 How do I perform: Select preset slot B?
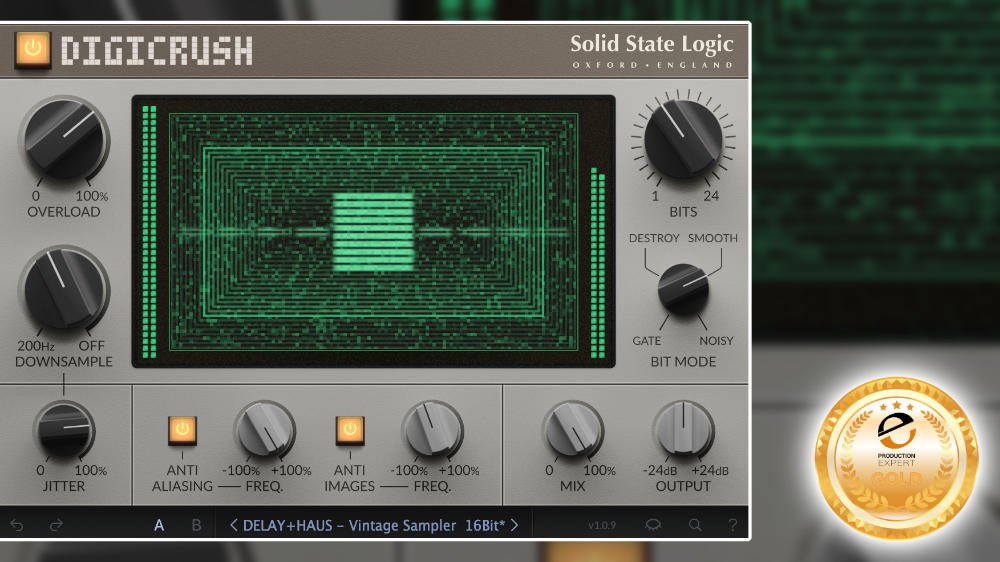tap(196, 525)
